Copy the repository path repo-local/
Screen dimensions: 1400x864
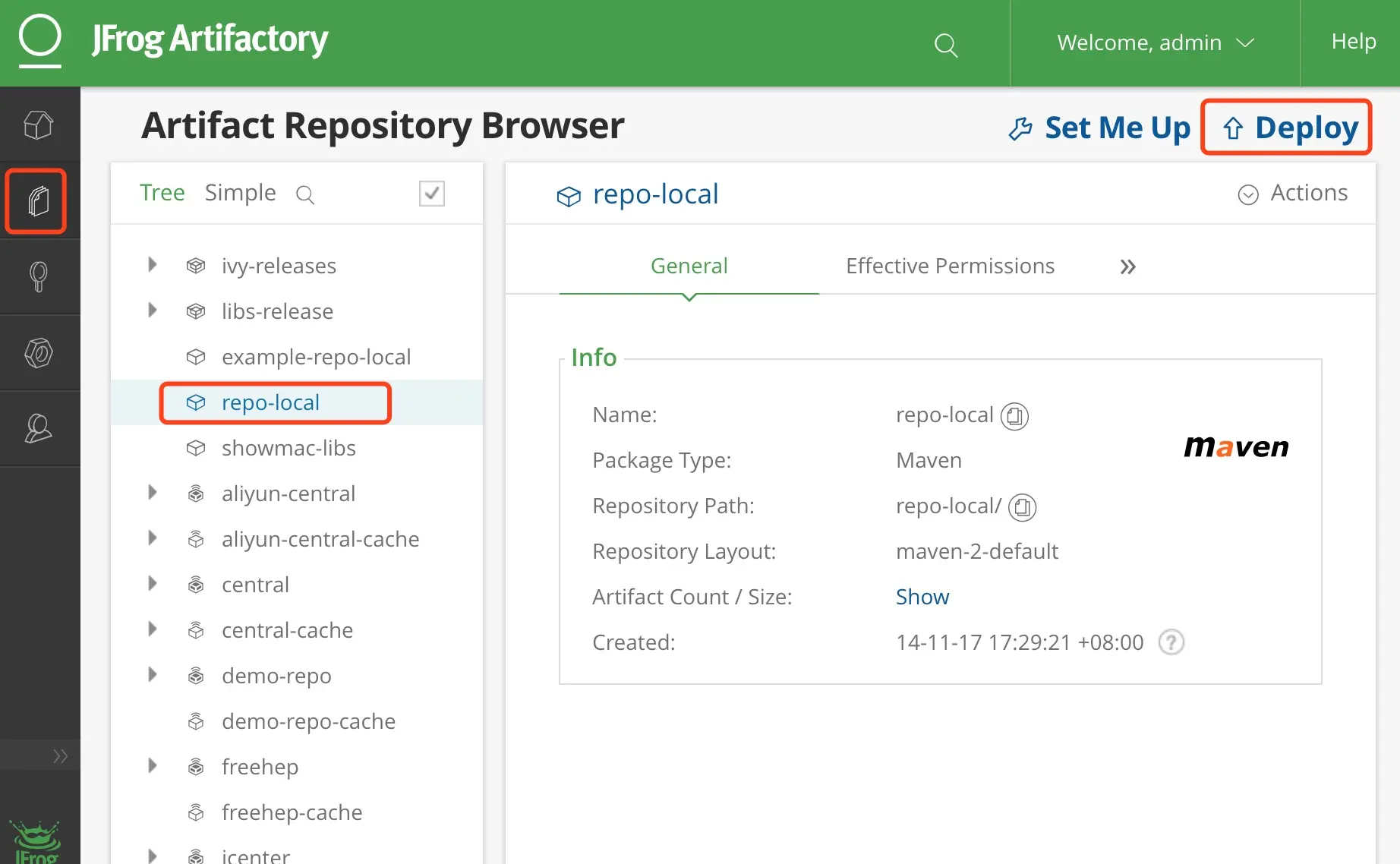click(x=1023, y=507)
